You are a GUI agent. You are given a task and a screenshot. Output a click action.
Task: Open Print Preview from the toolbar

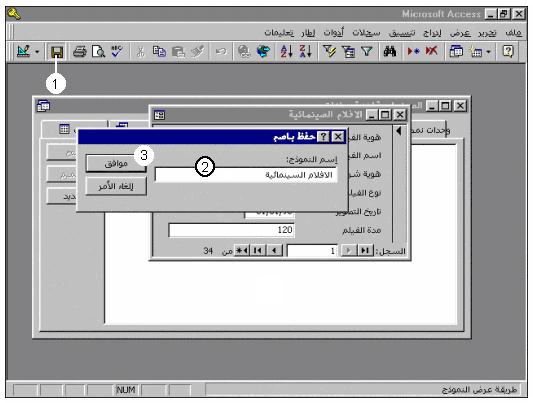pos(99,52)
